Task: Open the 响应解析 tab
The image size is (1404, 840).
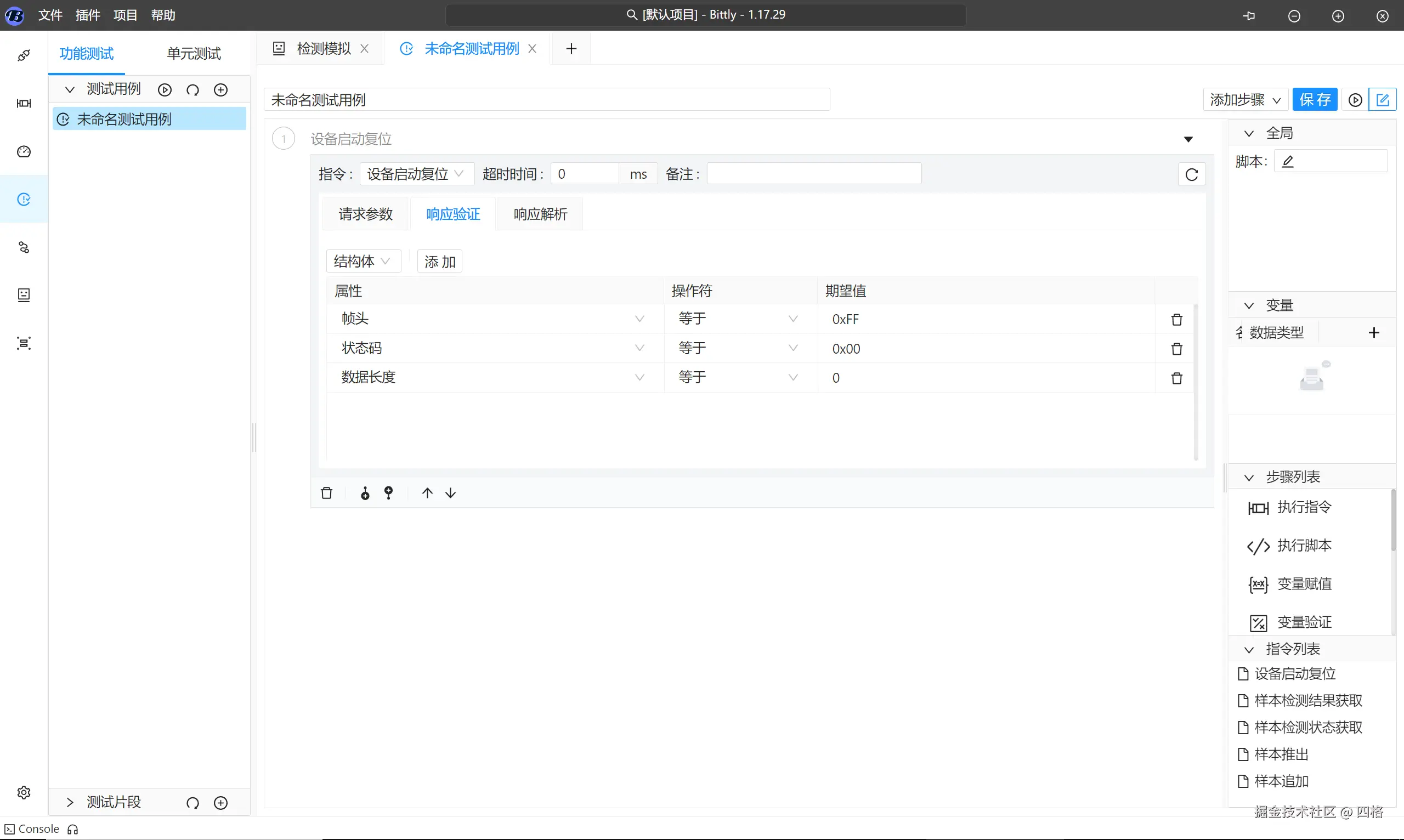Action: [540, 214]
